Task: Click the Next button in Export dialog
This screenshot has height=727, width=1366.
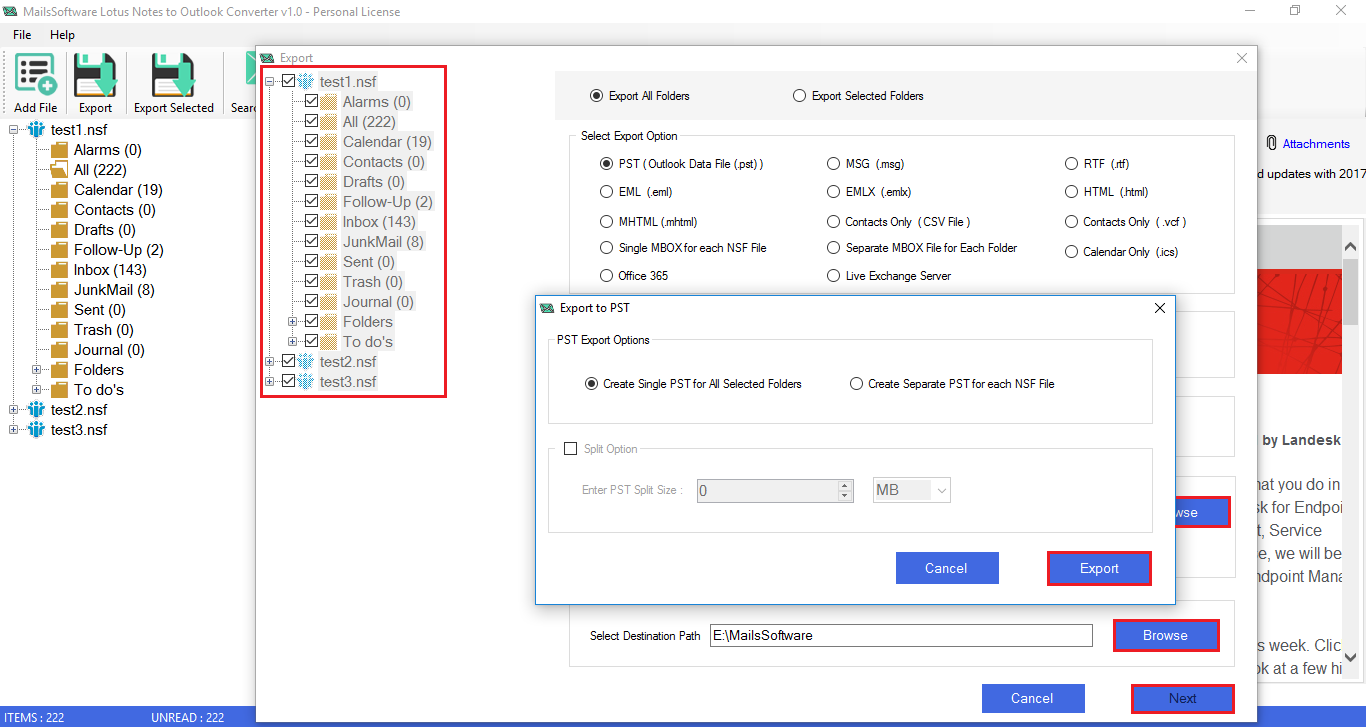Action: pos(1183,698)
